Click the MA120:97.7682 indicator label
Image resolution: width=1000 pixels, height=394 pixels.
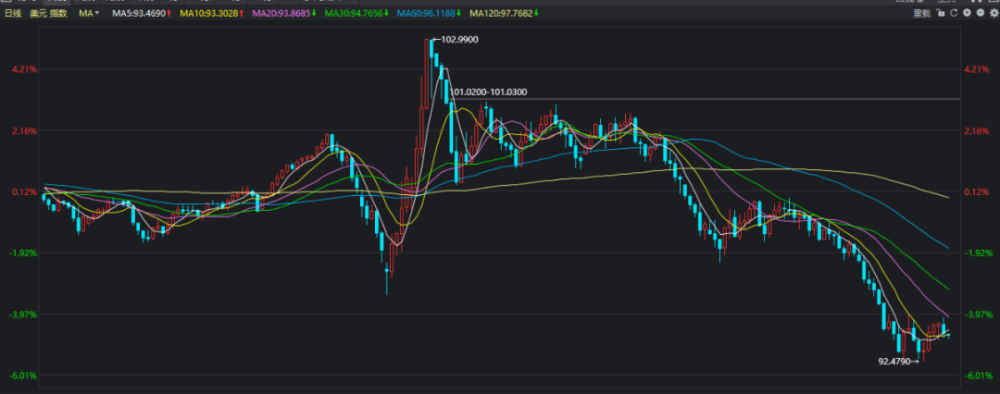tap(503, 13)
